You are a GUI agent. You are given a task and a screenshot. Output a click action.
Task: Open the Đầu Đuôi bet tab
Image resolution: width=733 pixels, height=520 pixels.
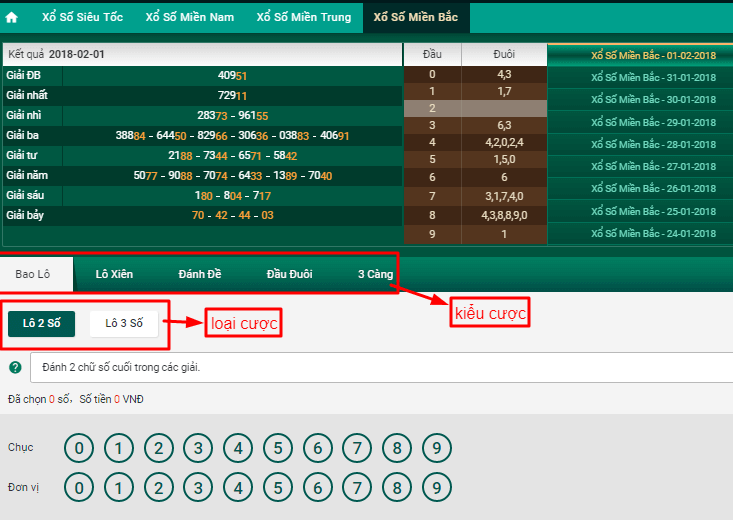tap(289, 274)
